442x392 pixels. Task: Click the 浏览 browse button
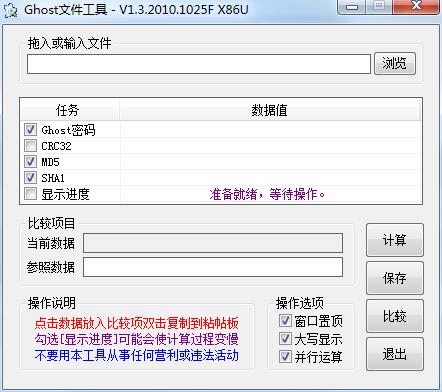coord(395,63)
